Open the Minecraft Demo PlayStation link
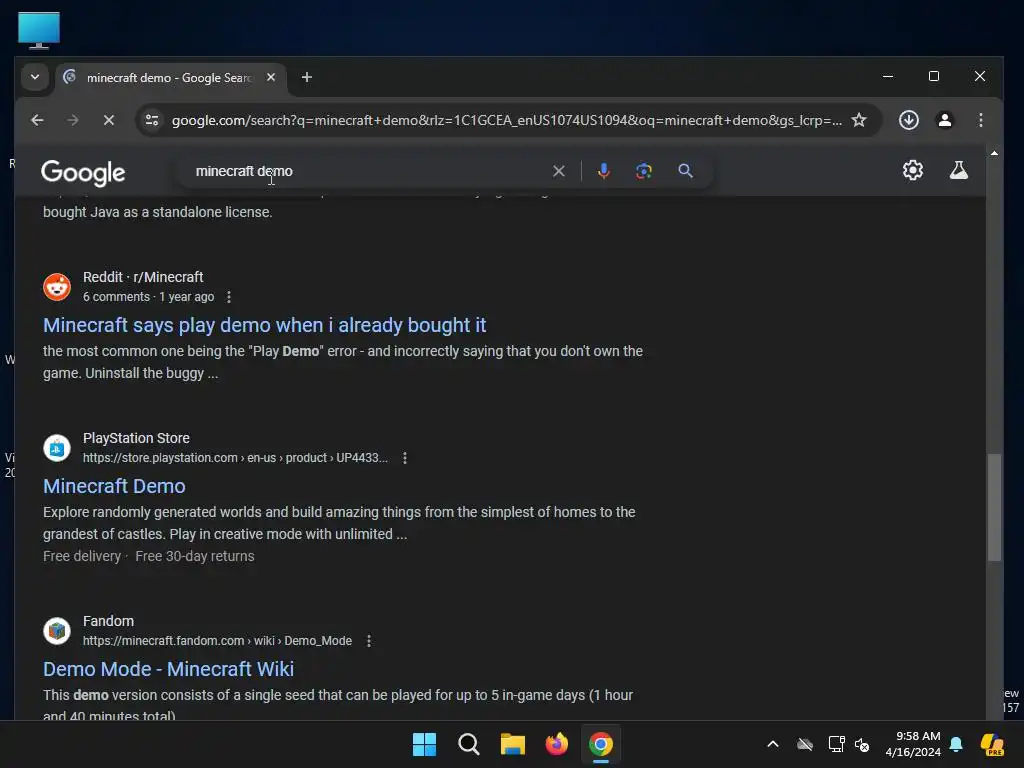This screenshot has width=1024, height=768. (x=114, y=486)
